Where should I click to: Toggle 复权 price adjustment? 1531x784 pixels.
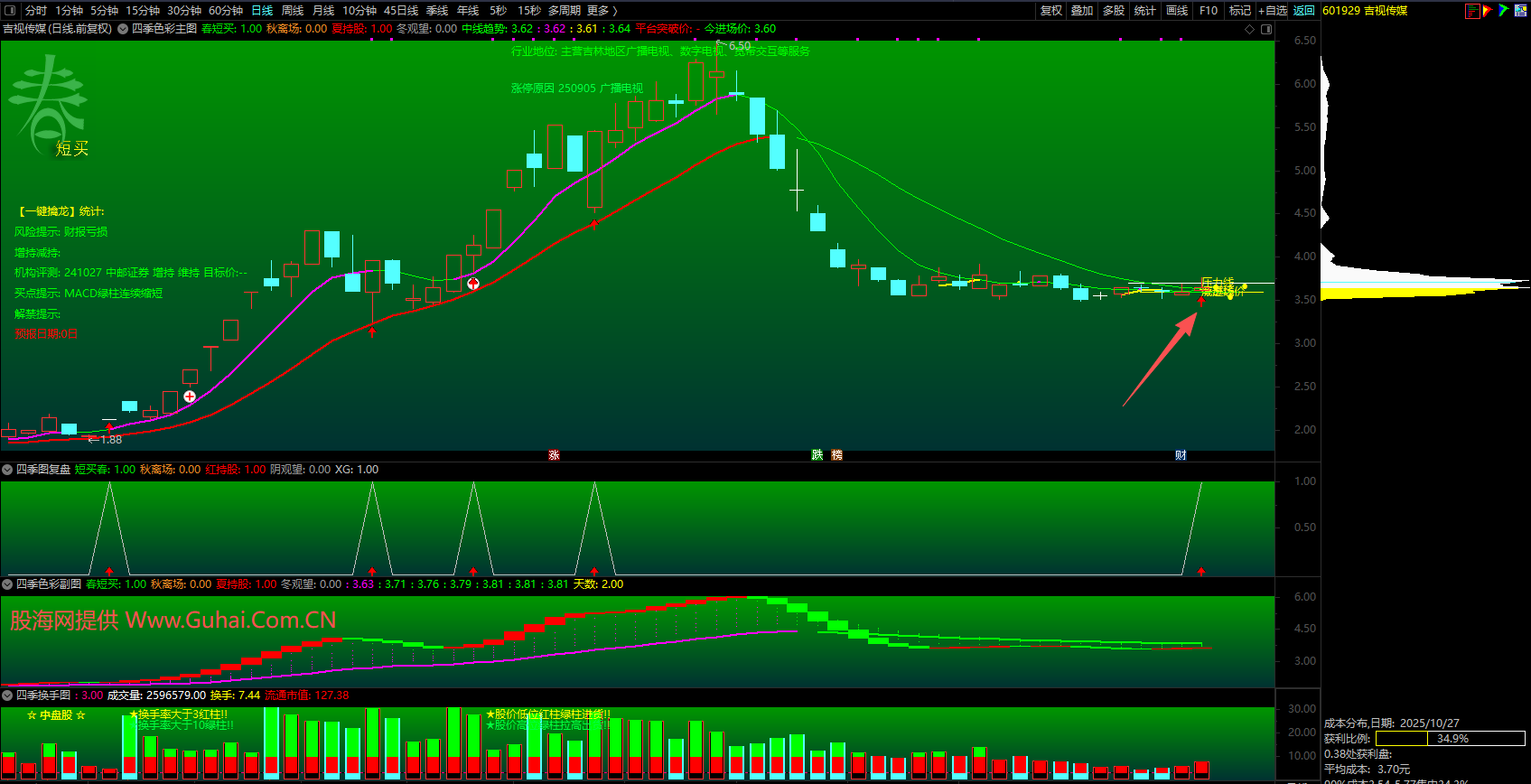(1050, 11)
